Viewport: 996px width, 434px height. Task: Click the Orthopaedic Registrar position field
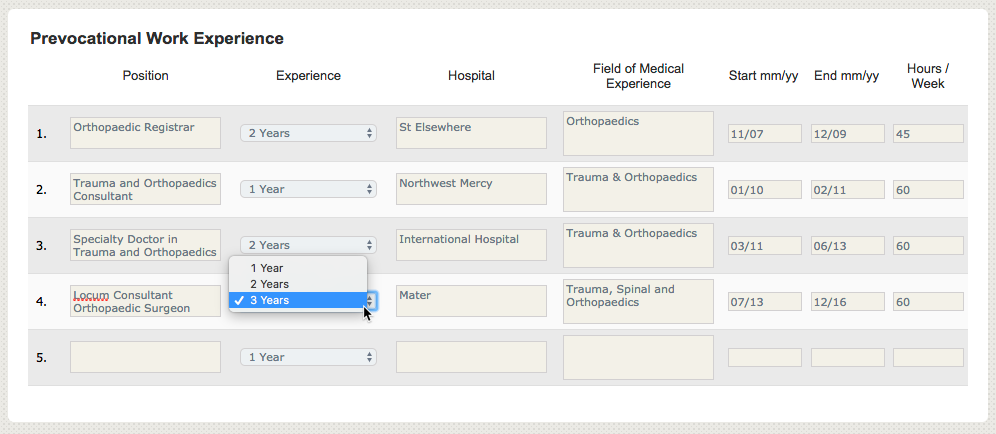coord(145,133)
